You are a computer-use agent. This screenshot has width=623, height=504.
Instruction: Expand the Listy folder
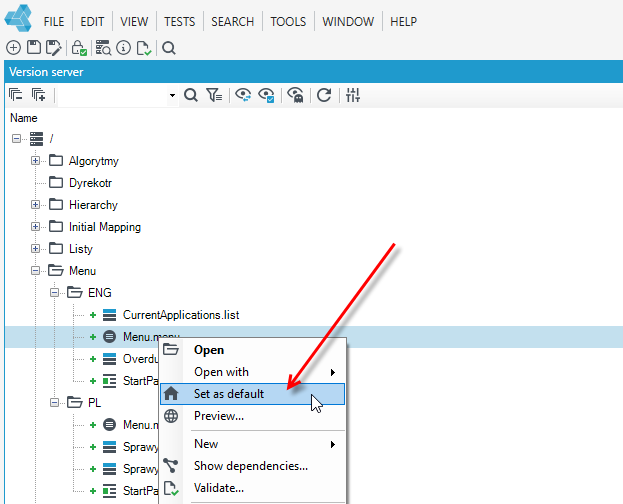click(35, 249)
